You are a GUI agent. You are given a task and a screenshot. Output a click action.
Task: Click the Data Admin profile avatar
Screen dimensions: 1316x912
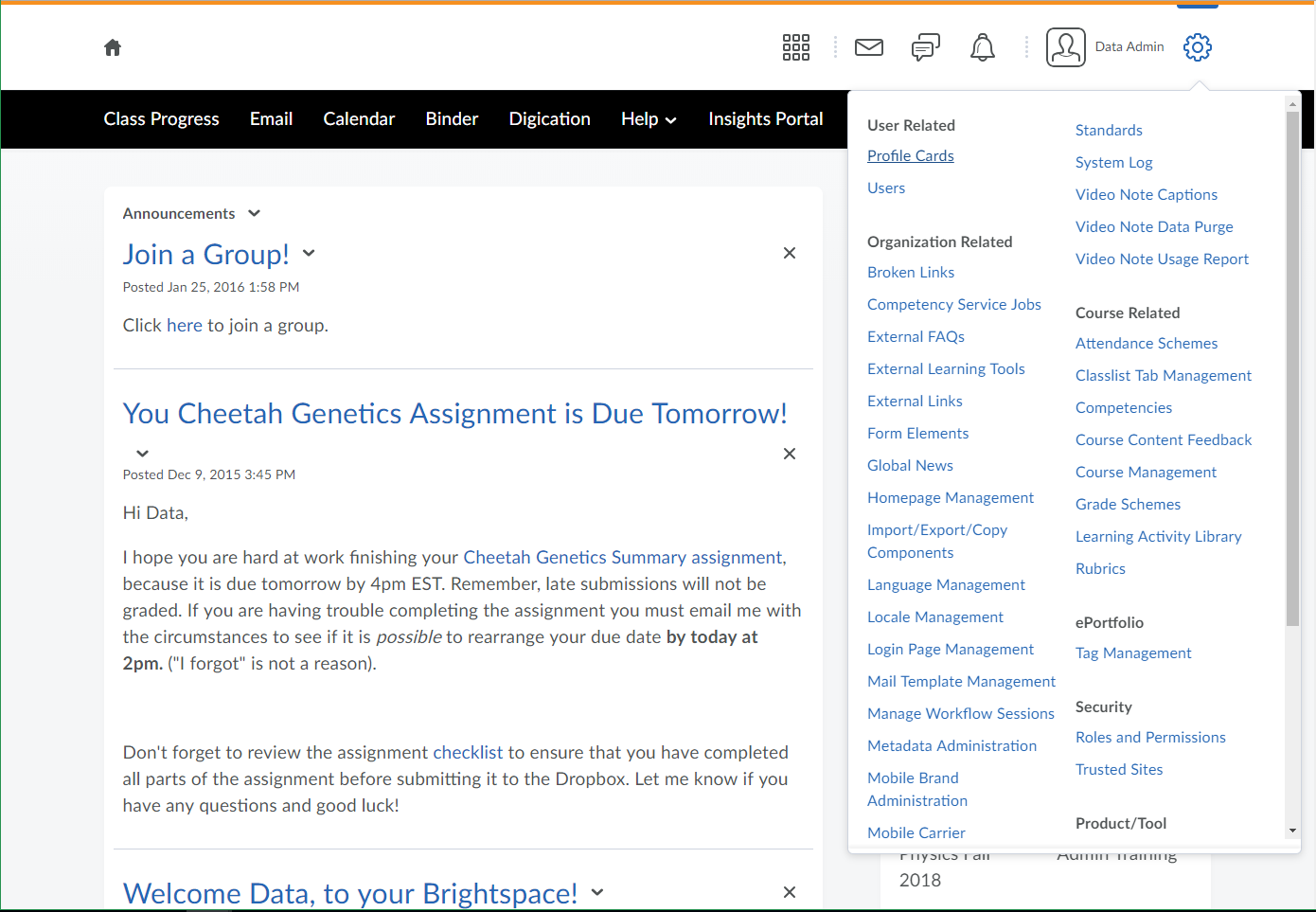pyautogui.click(x=1065, y=47)
